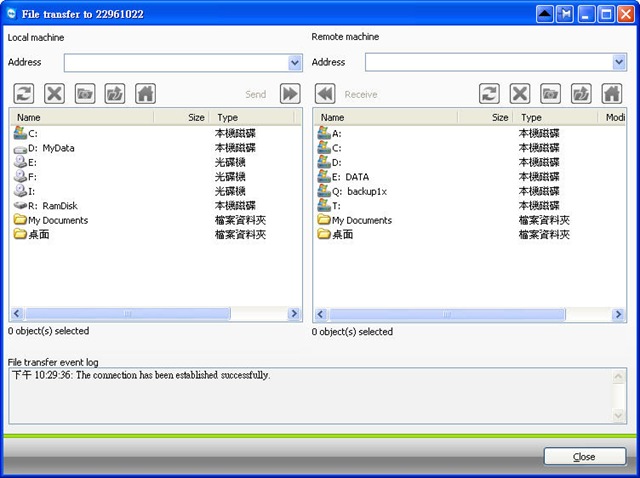
Task: Open the remote Address dropdown
Action: [619, 63]
